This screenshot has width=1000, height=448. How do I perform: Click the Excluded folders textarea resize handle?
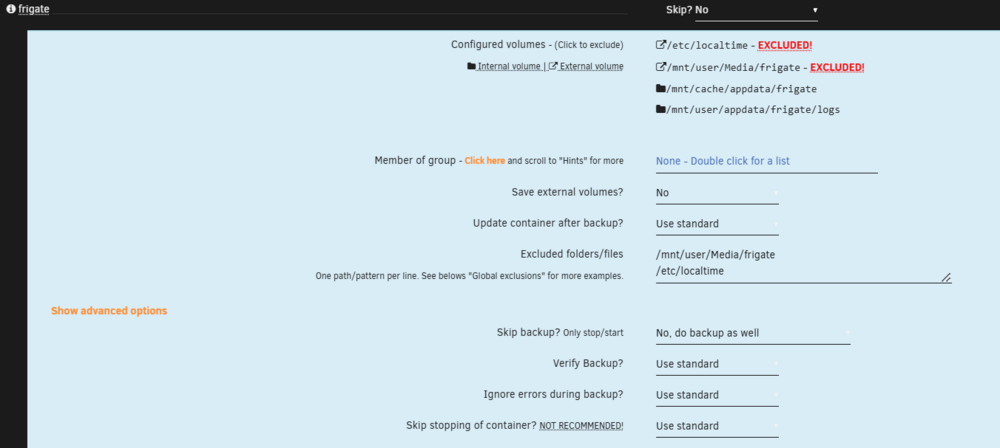pos(946,277)
